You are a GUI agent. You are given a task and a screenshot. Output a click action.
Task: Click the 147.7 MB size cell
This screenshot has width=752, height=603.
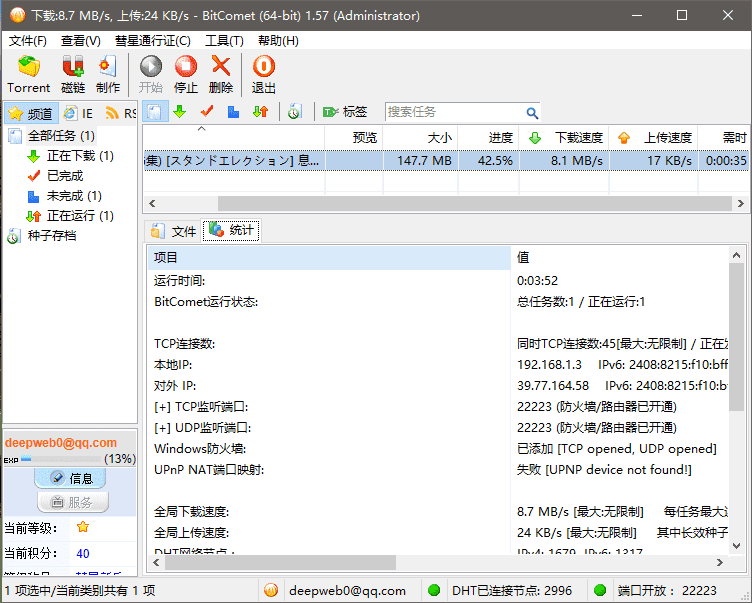(420, 161)
